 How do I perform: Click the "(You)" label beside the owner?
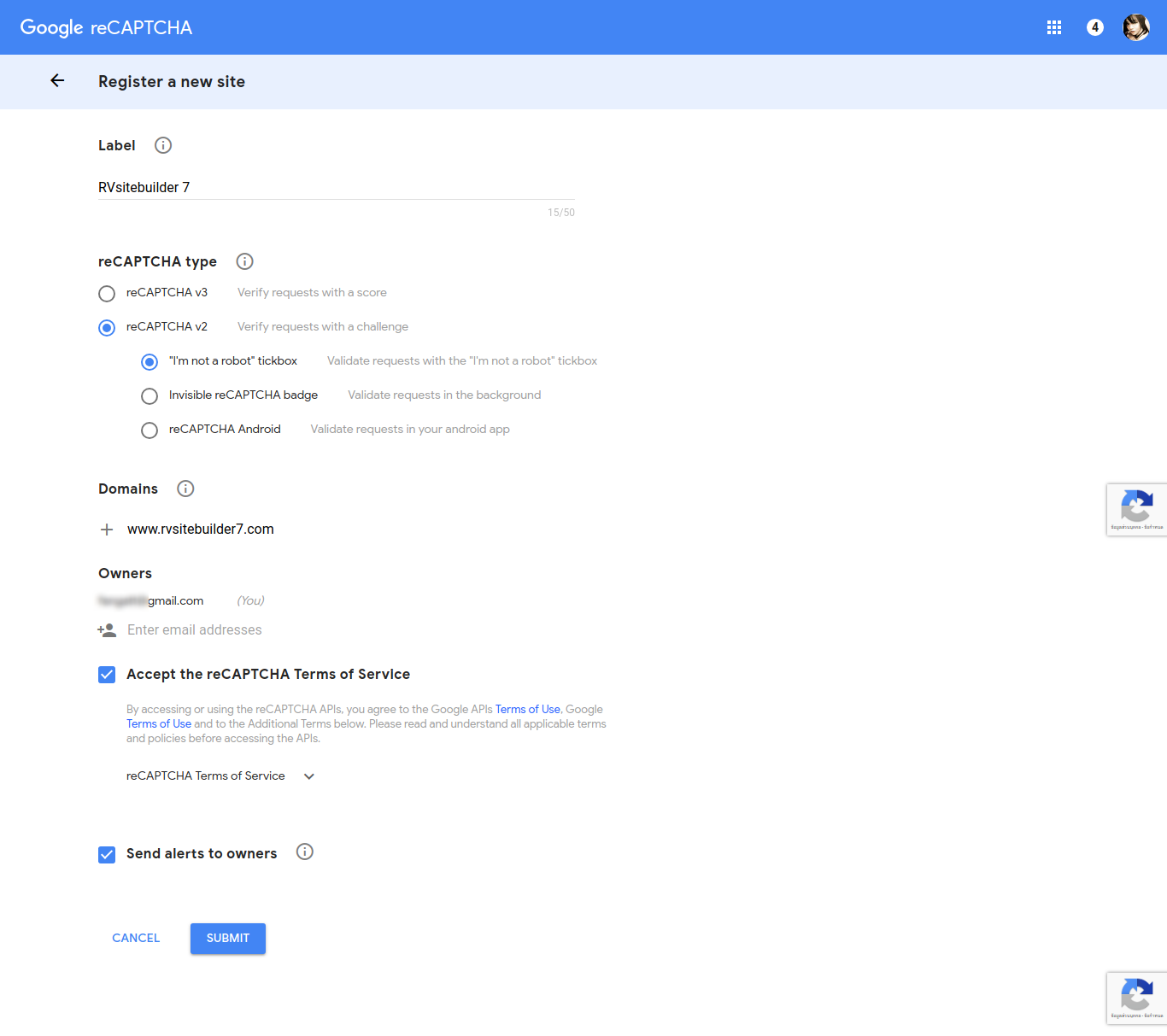250,600
